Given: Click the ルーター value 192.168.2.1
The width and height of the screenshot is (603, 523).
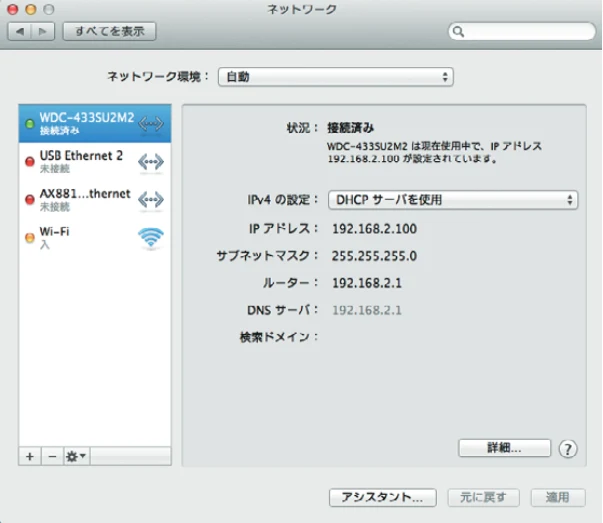Looking at the screenshot, I should 367,283.
